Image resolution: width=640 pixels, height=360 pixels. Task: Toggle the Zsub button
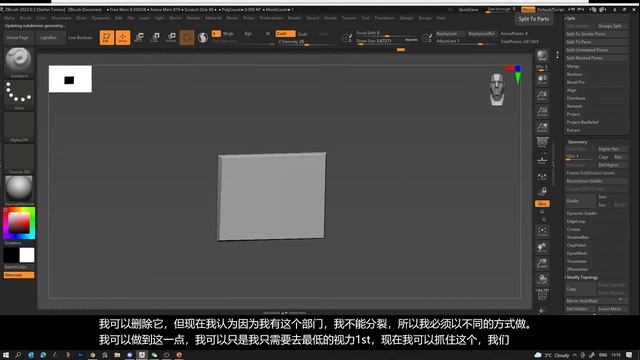(302, 34)
